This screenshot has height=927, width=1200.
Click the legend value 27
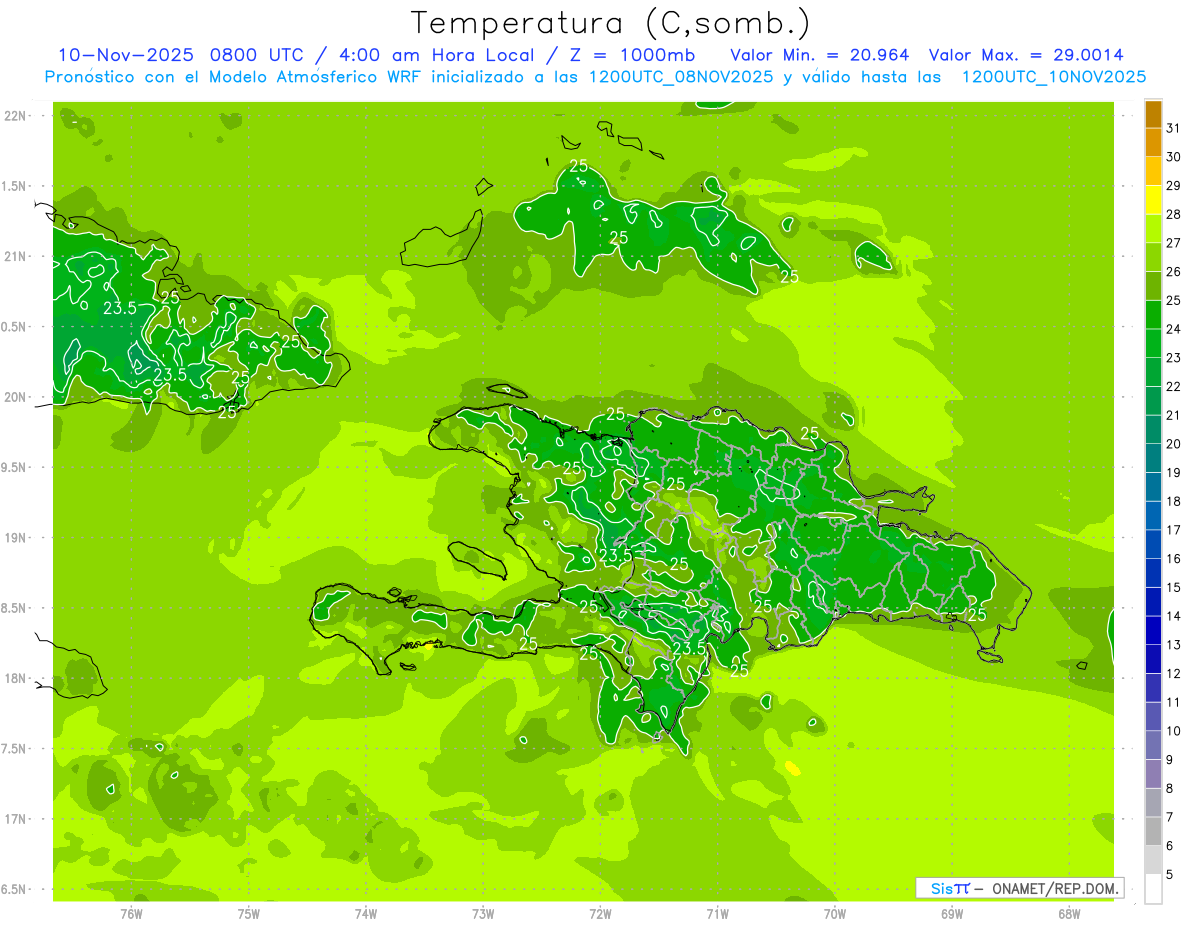point(1174,243)
